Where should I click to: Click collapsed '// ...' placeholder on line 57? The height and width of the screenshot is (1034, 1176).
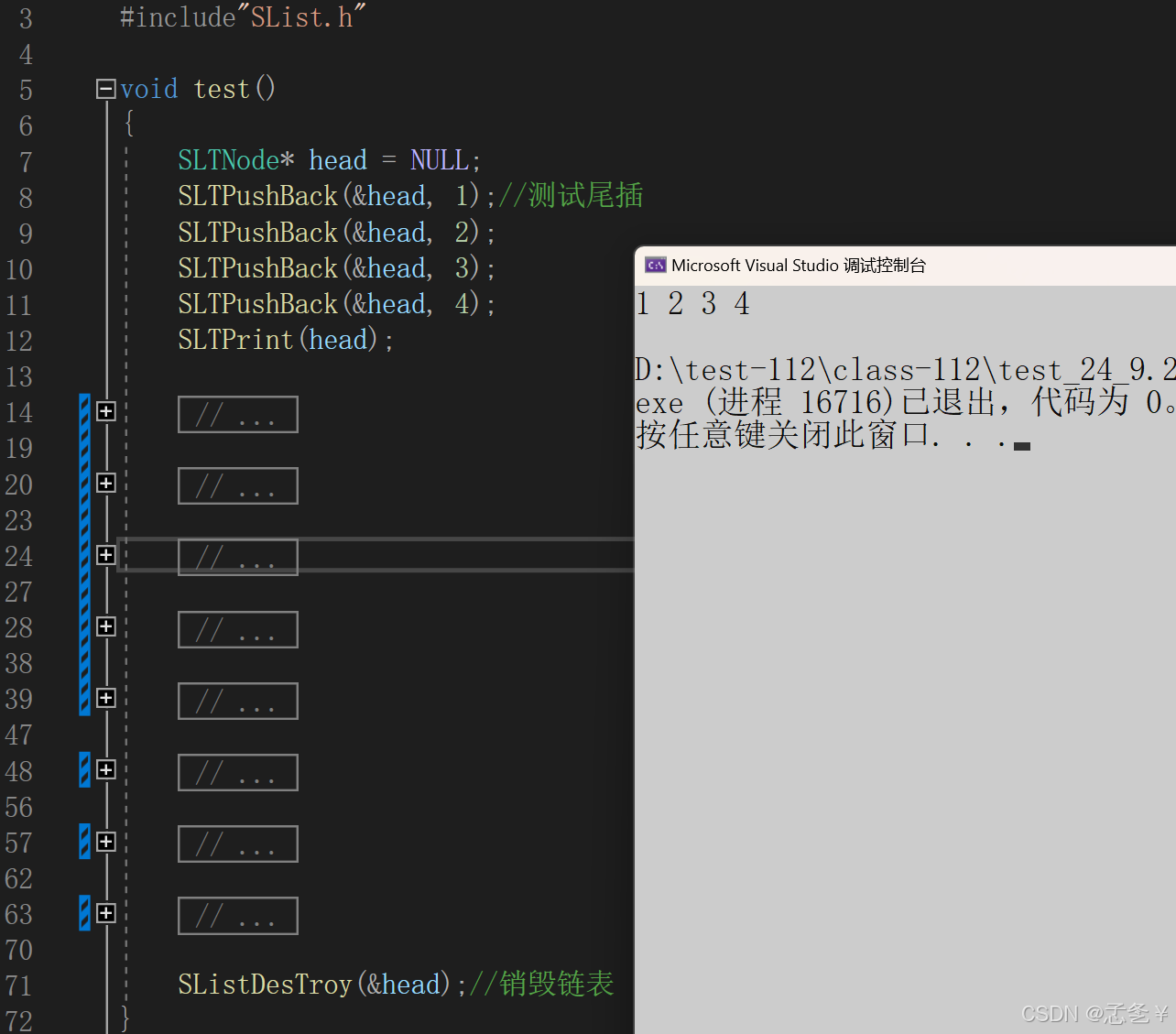(x=238, y=844)
